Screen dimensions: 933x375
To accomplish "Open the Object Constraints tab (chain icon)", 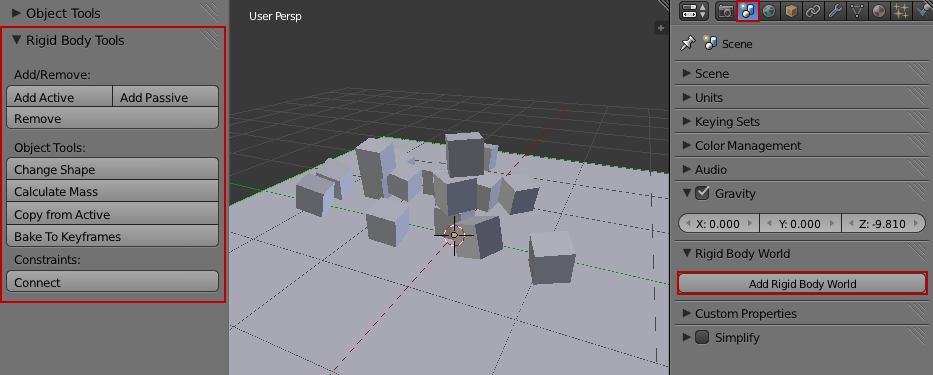I will (x=812, y=11).
